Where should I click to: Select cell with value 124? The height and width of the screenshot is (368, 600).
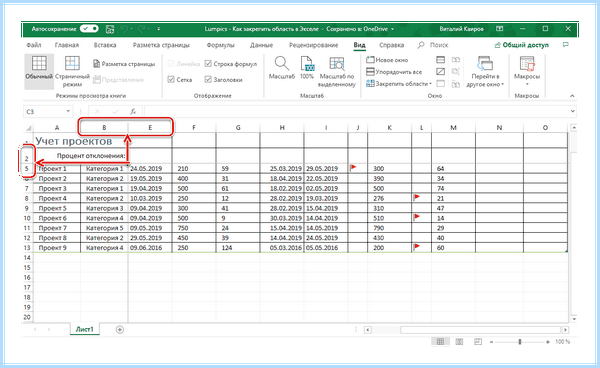click(238, 248)
